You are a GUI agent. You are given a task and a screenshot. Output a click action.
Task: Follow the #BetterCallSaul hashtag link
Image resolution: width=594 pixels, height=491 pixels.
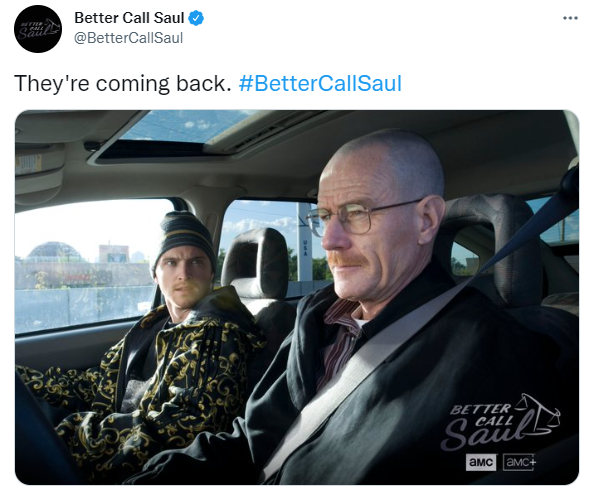pos(320,83)
